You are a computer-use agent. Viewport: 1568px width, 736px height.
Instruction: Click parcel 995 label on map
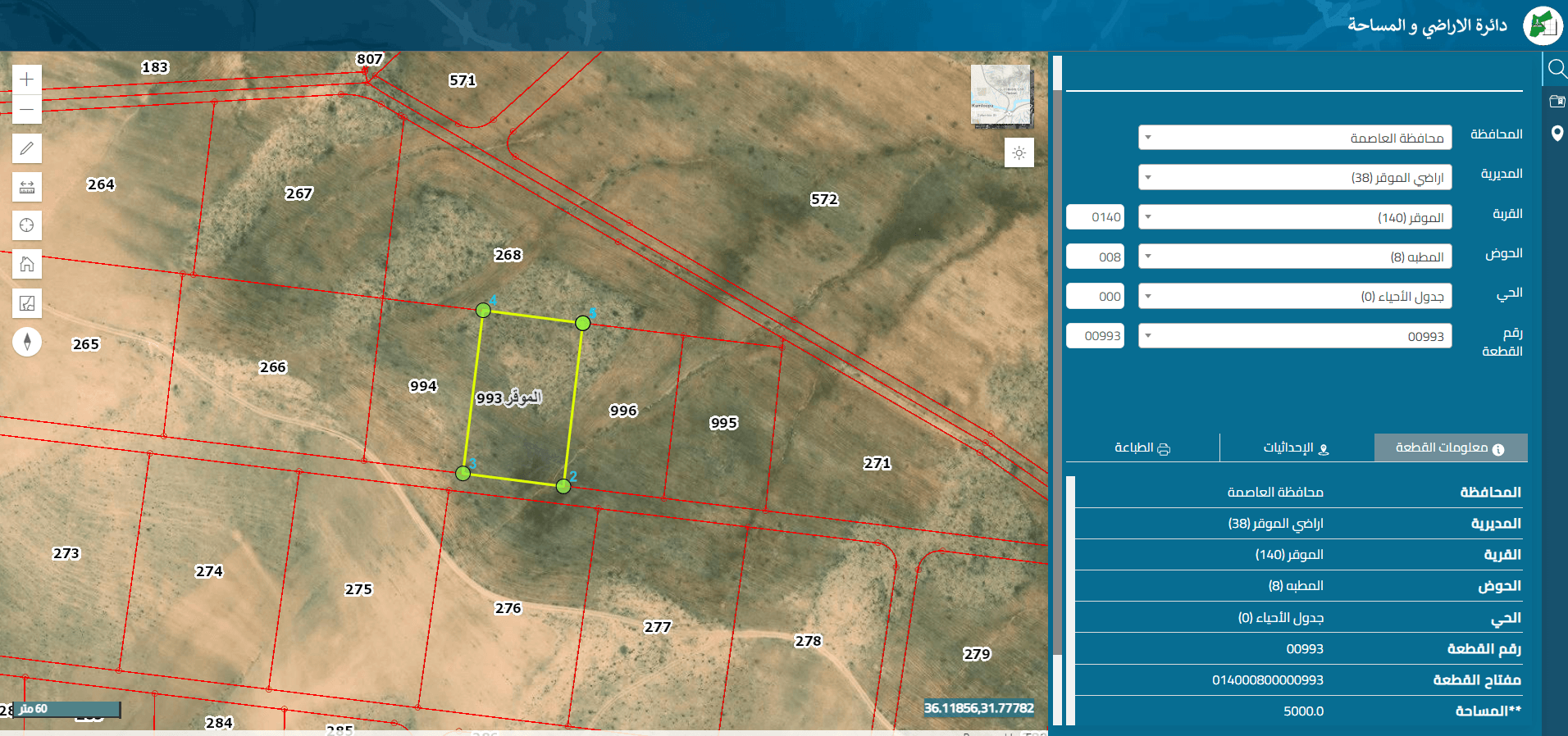[x=724, y=423]
